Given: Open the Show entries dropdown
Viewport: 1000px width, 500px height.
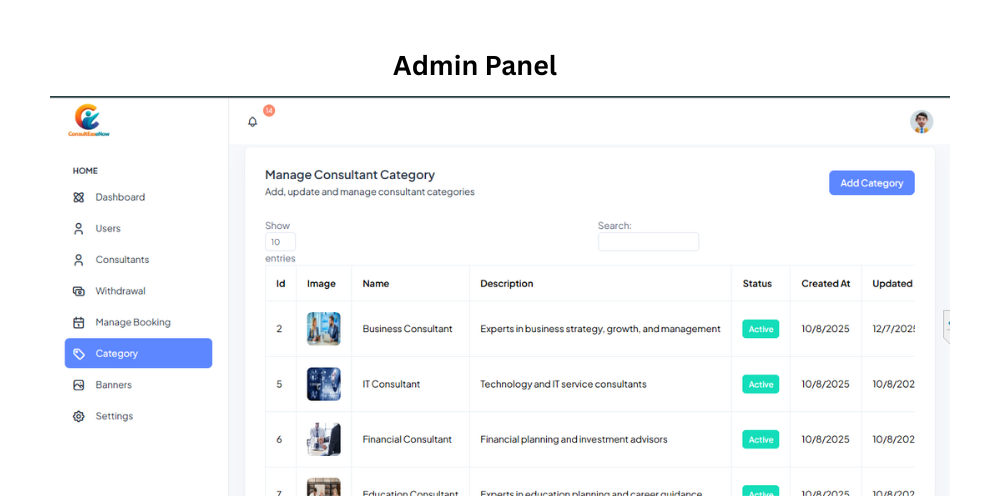Looking at the screenshot, I should tap(281, 242).
